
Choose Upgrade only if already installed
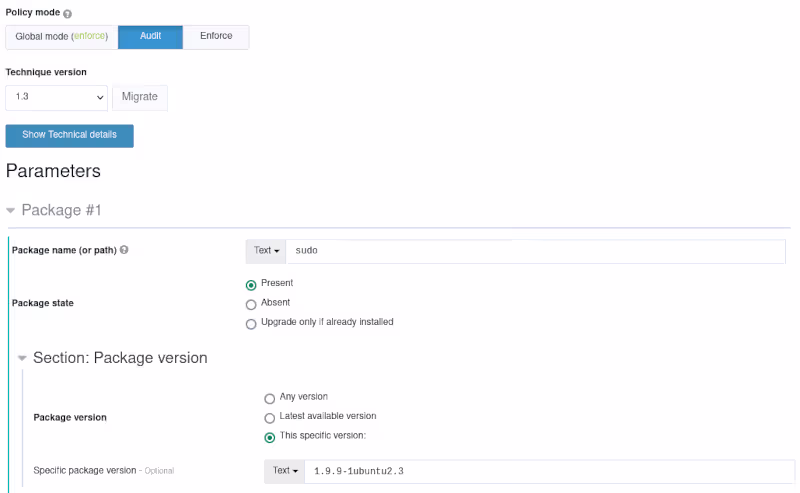(251, 323)
